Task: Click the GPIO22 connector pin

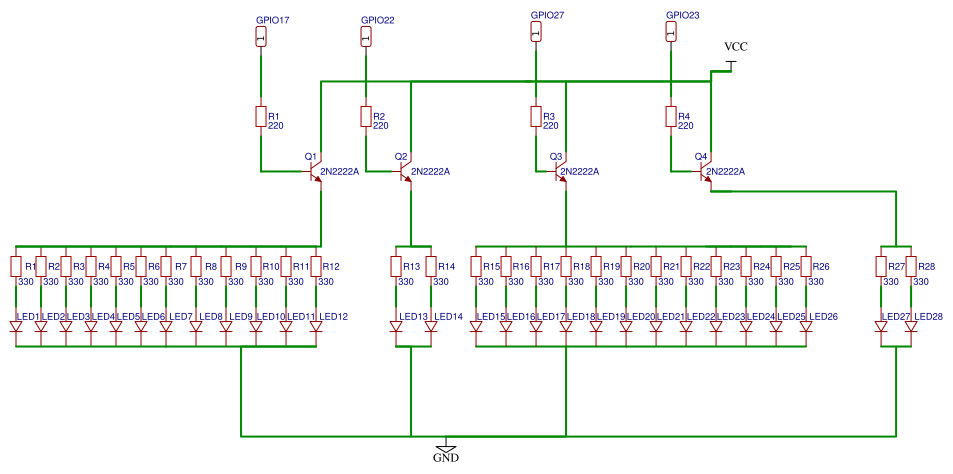Action: (366, 39)
